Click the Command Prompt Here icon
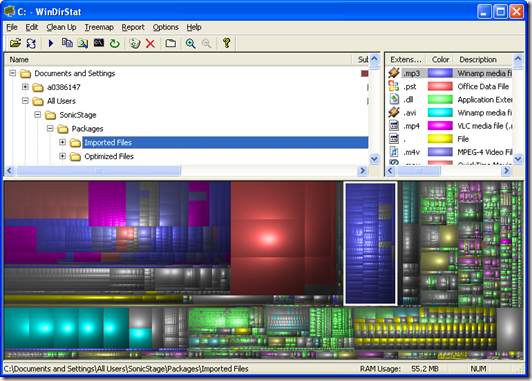The width and height of the screenshot is (532, 381). [99, 43]
